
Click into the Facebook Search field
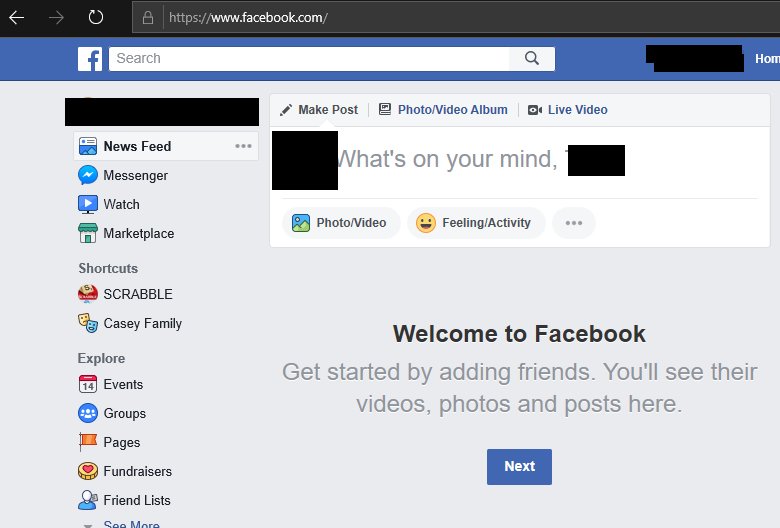click(309, 59)
